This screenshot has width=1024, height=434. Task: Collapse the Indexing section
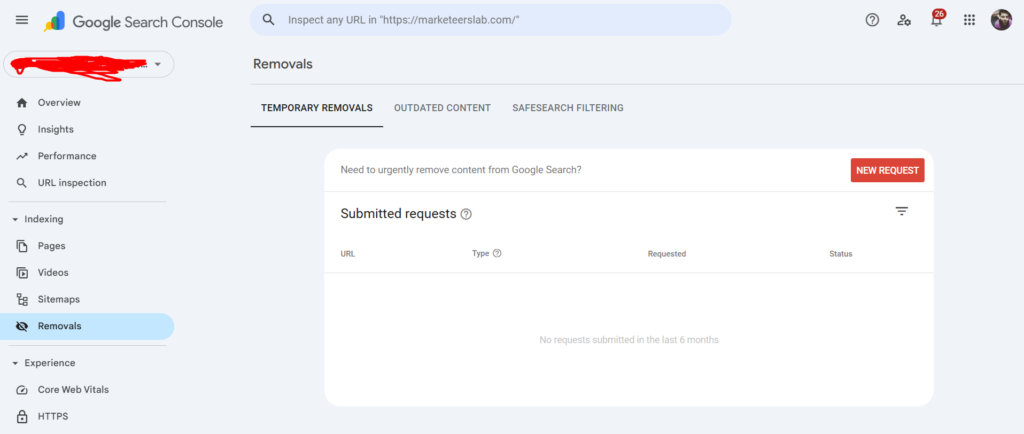pos(15,219)
